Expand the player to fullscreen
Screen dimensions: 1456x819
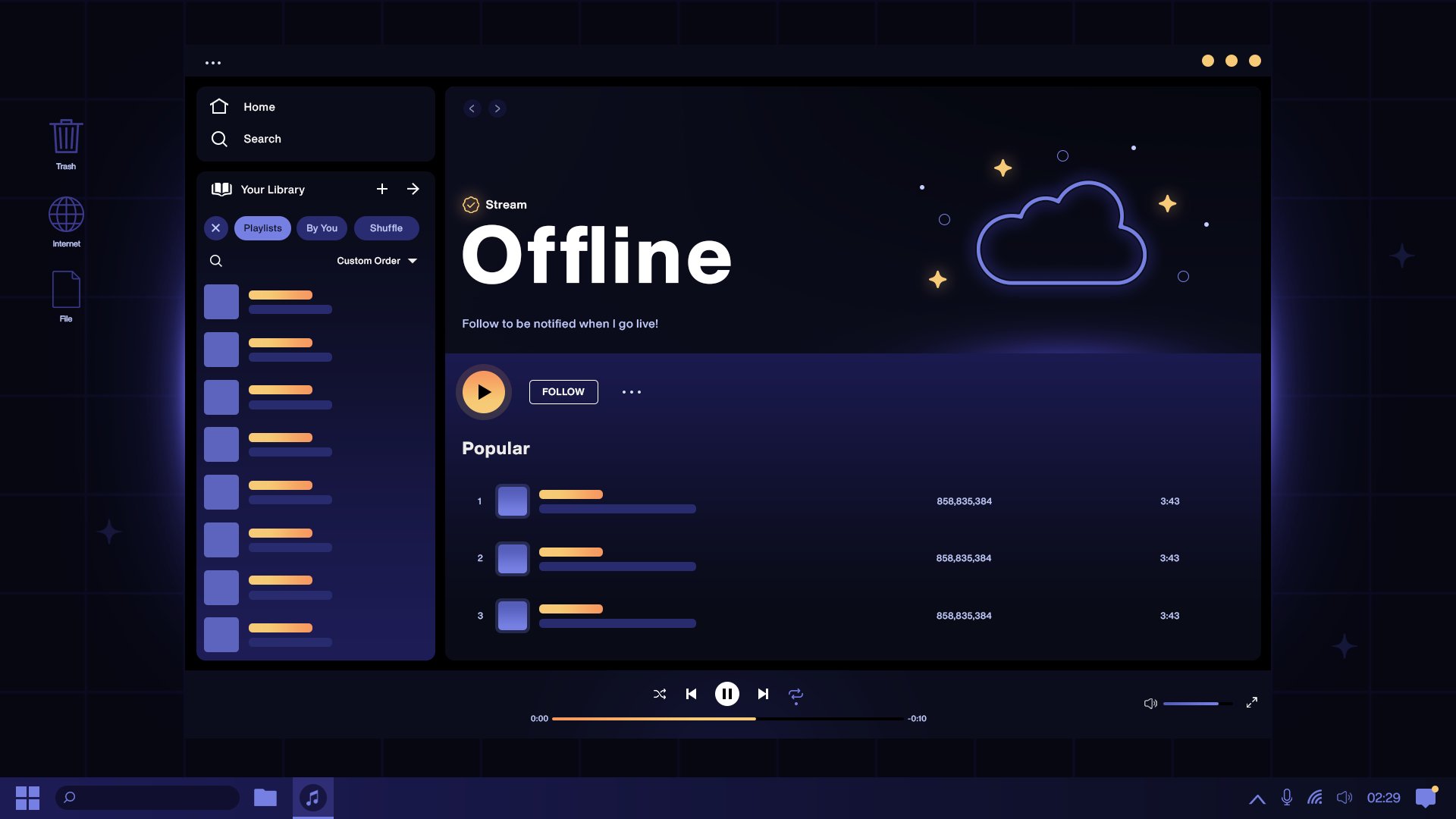[1252, 702]
